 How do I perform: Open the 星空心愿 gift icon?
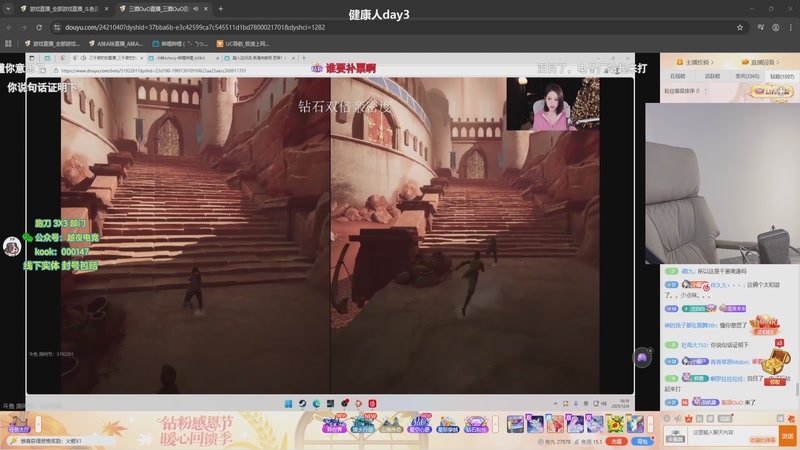pos(420,423)
